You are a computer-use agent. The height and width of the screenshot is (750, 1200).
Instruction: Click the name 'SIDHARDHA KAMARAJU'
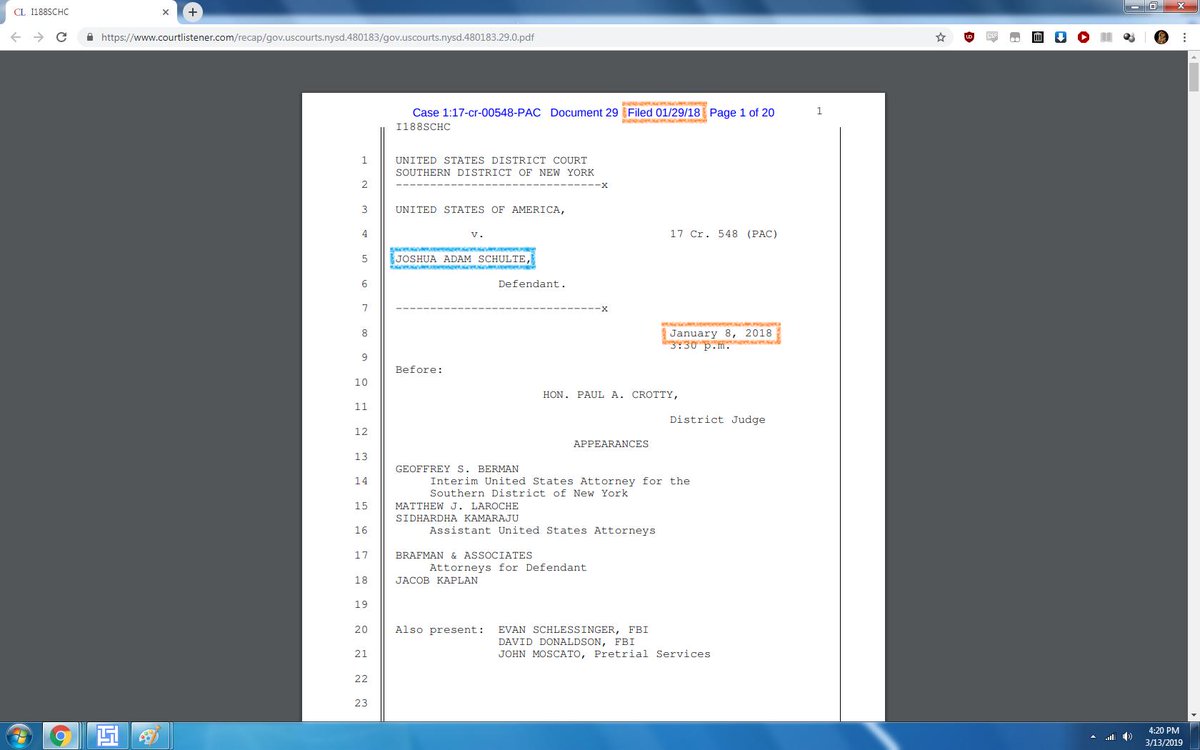(457, 518)
